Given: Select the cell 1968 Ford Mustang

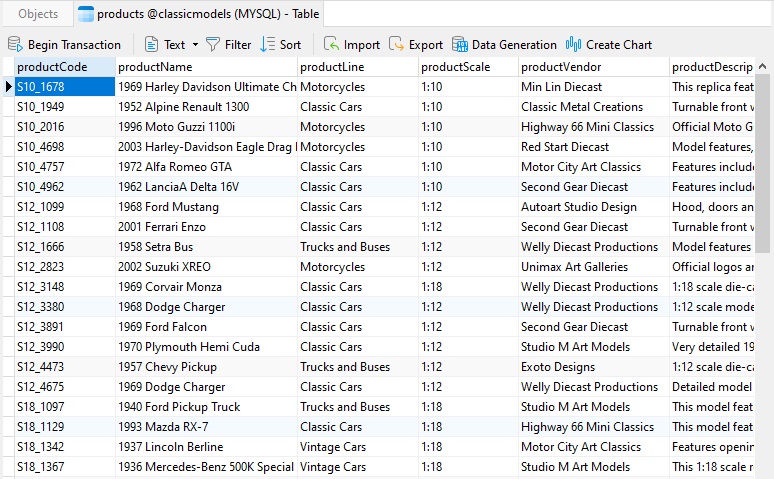Looking at the screenshot, I should tap(206, 207).
